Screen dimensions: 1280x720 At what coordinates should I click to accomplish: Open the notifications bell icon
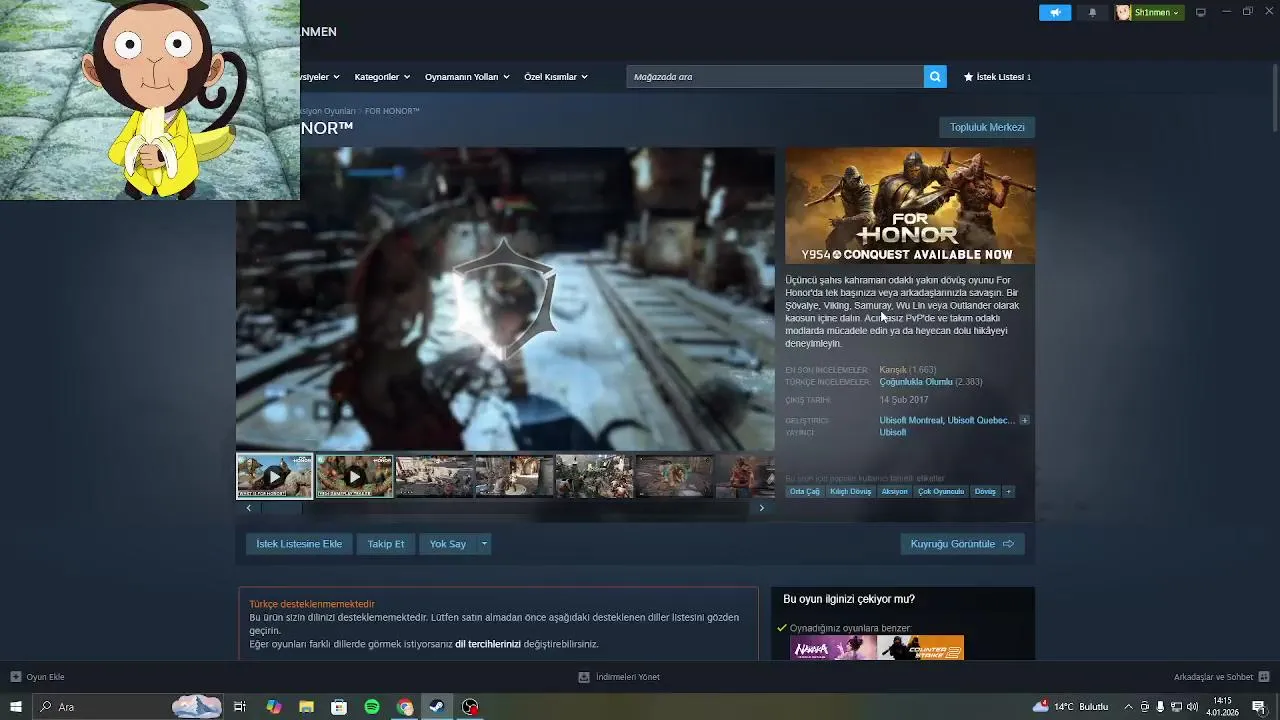[x=1092, y=13]
